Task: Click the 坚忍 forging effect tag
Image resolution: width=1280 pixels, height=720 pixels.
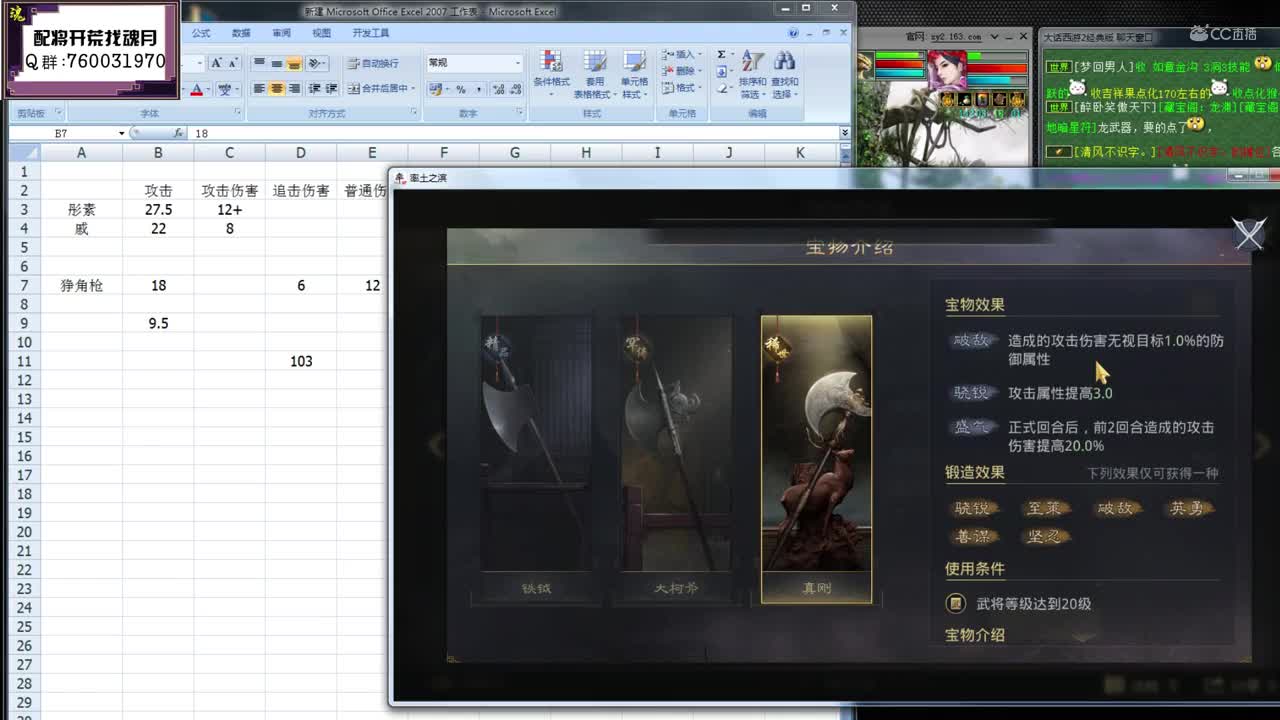Action: 1044,536
